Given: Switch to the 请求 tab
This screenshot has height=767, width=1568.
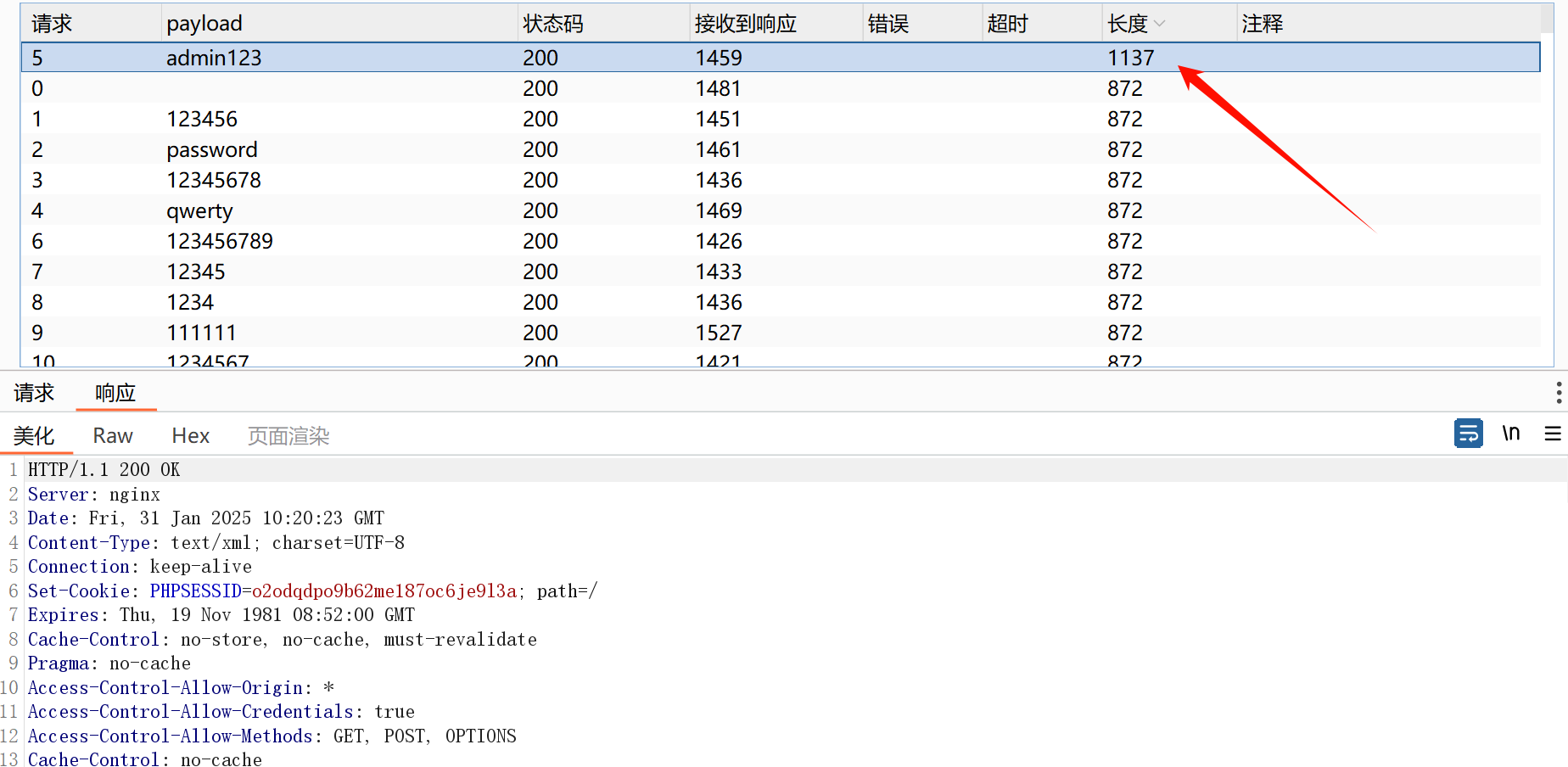Looking at the screenshot, I should pos(34,393).
